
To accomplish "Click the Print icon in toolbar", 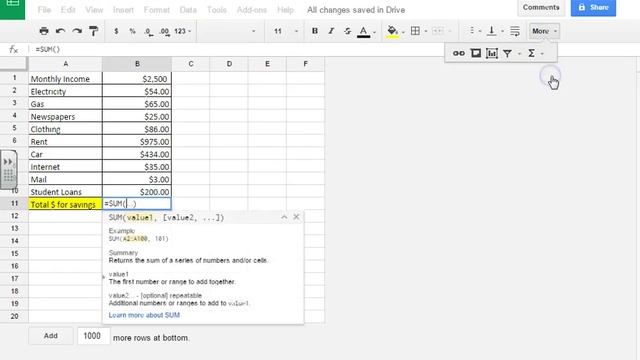I will (44, 31).
